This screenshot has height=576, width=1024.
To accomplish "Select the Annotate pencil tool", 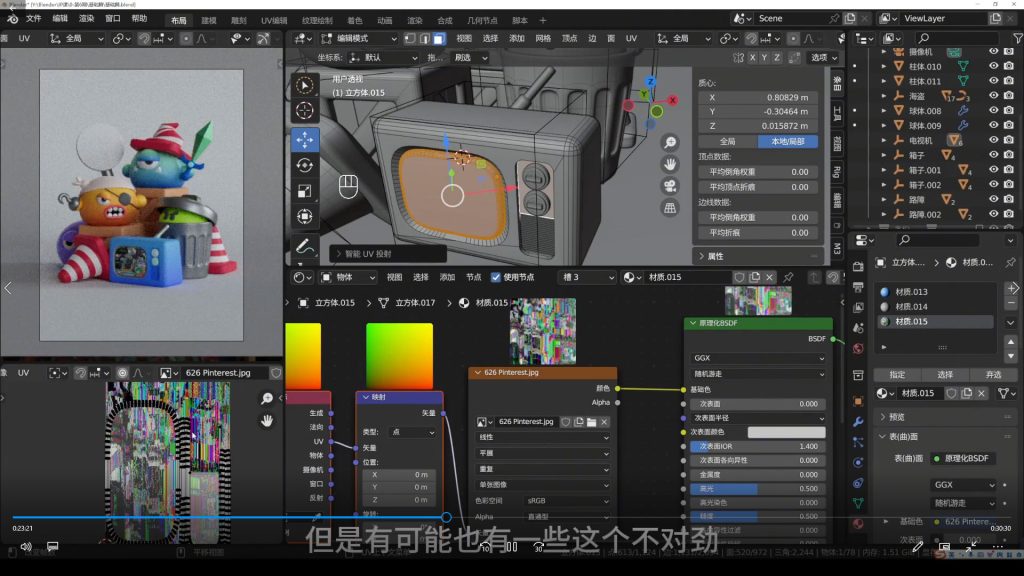I will click(x=304, y=245).
